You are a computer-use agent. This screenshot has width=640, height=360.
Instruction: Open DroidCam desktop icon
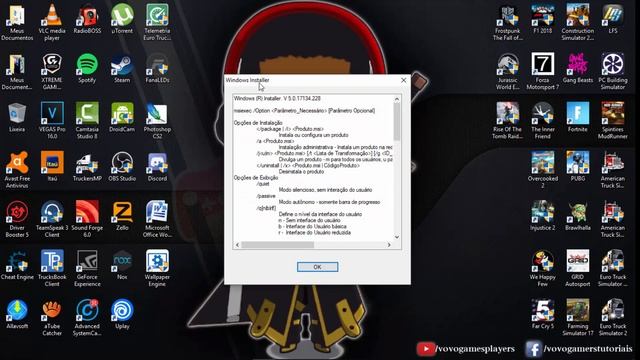tap(122, 117)
